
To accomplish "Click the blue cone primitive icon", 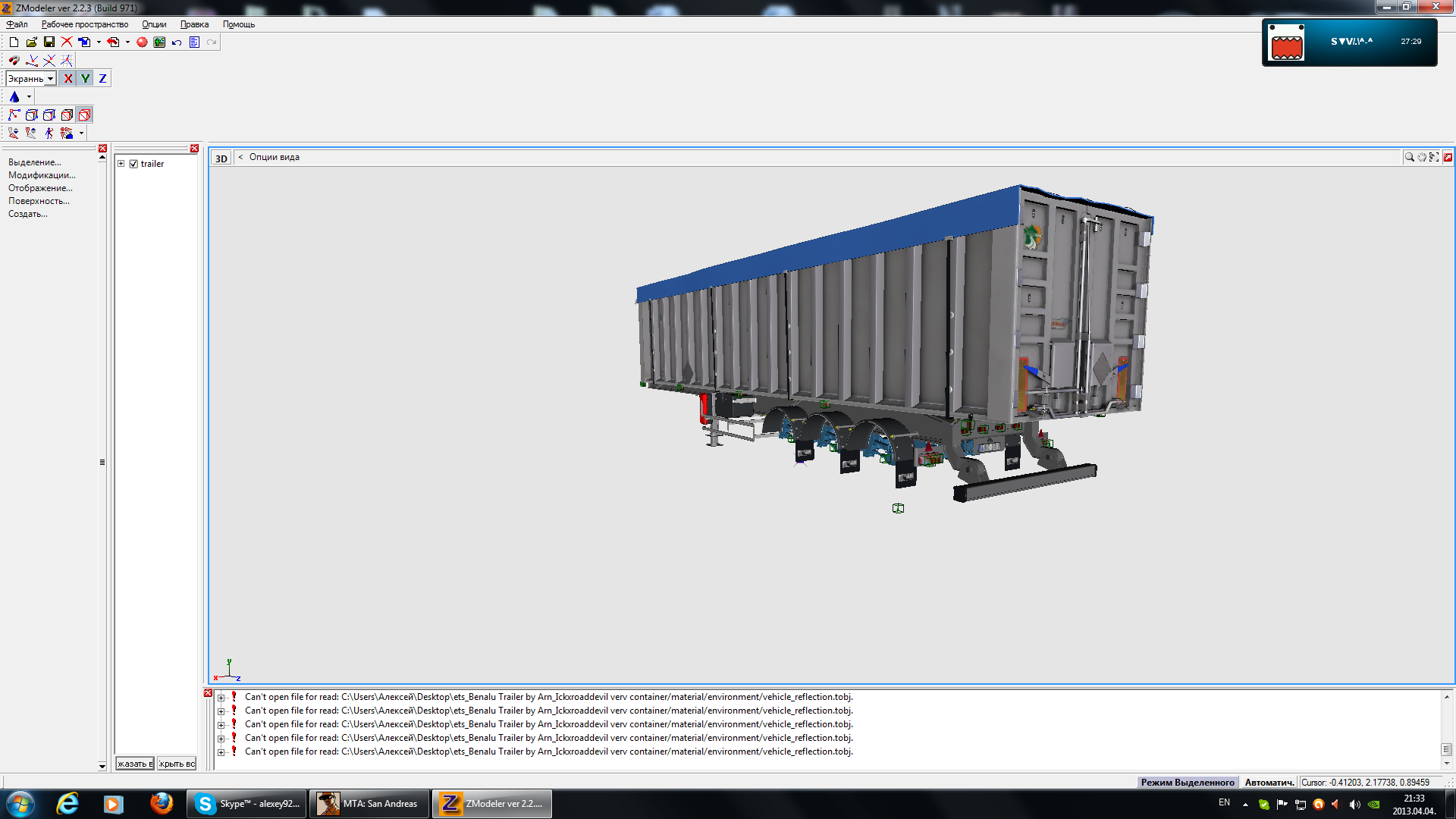I will pyautogui.click(x=14, y=97).
